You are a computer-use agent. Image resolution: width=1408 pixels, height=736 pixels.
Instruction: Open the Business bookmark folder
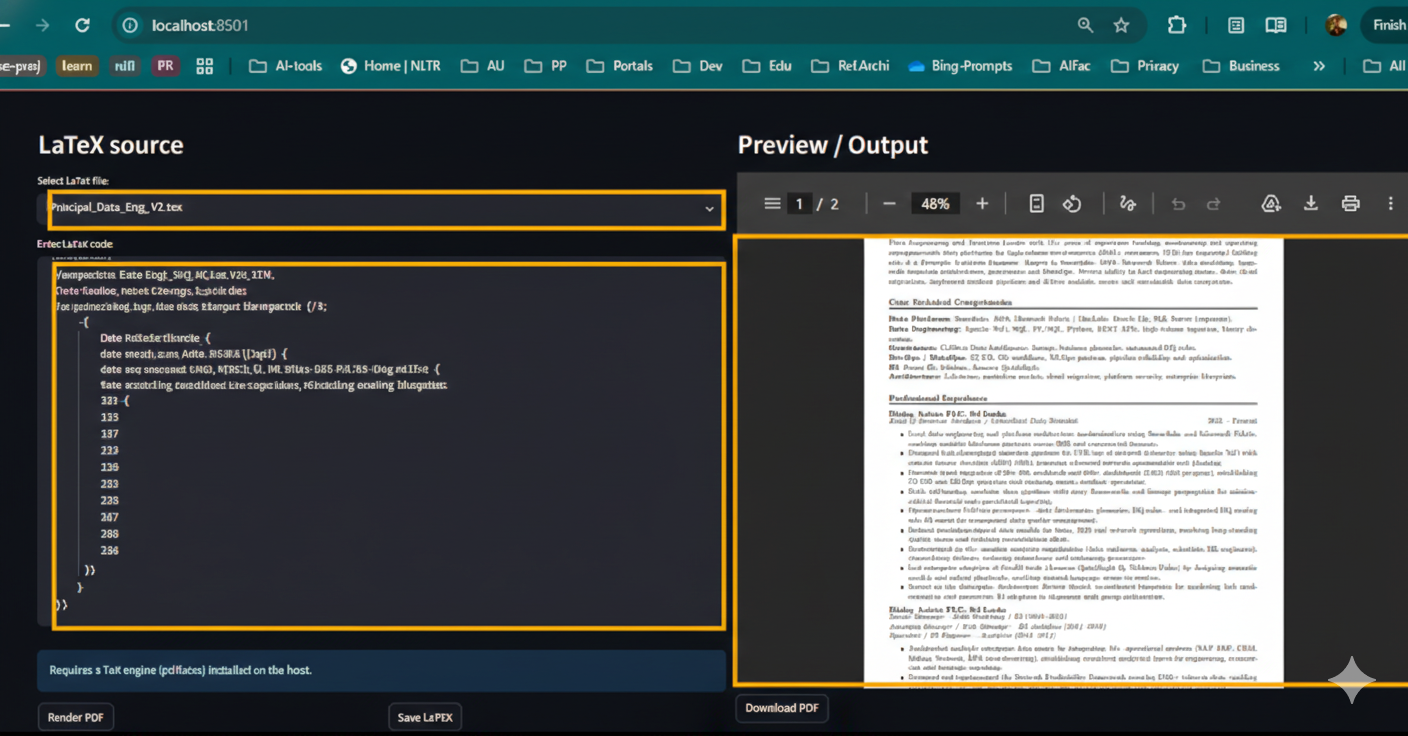pos(1241,66)
